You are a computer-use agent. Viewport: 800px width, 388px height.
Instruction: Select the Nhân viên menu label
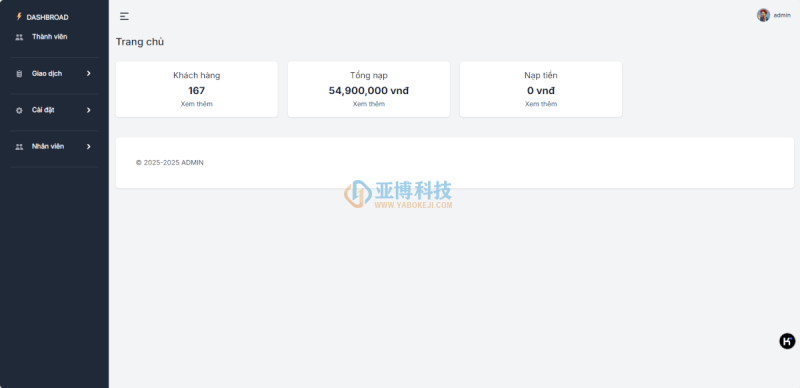[48, 147]
